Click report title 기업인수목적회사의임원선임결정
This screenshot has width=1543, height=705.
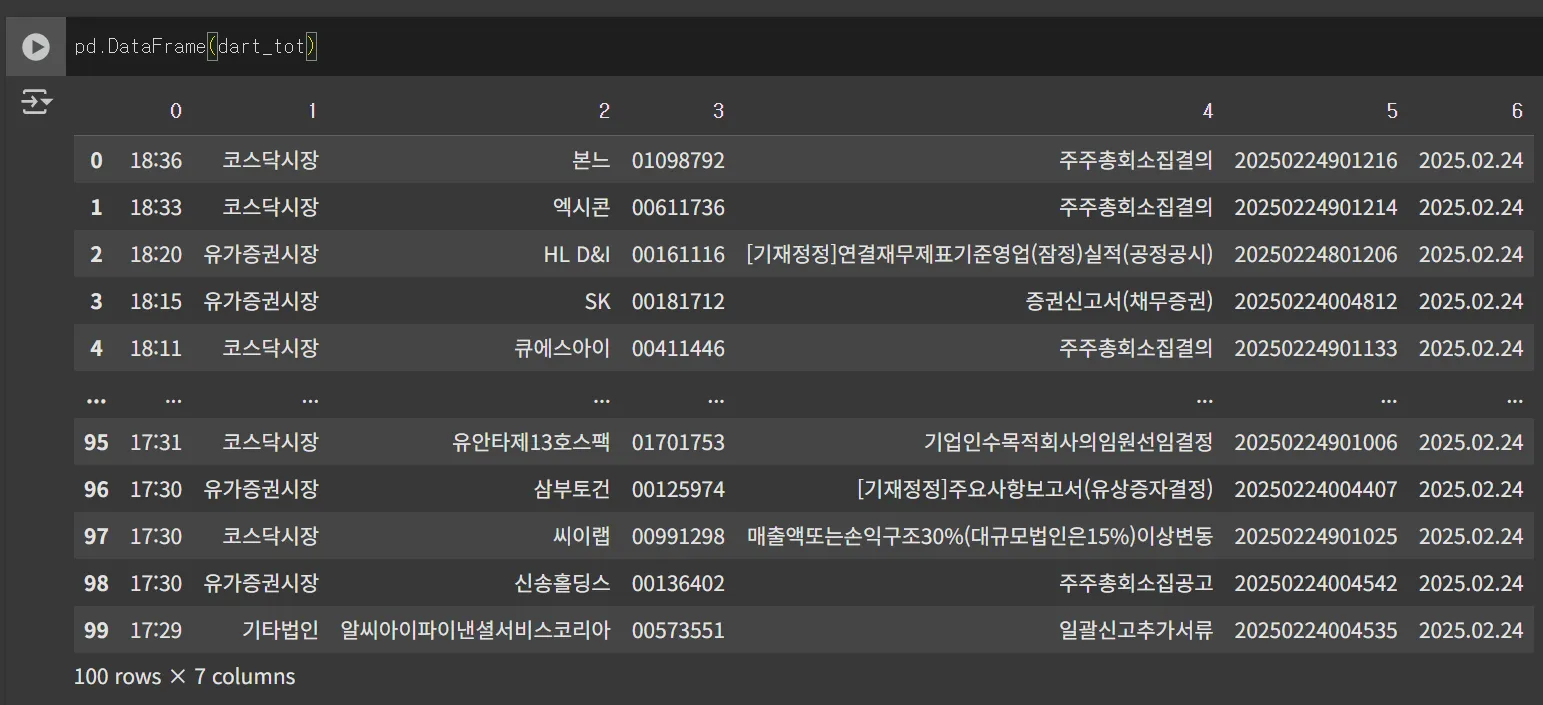click(x=1068, y=442)
